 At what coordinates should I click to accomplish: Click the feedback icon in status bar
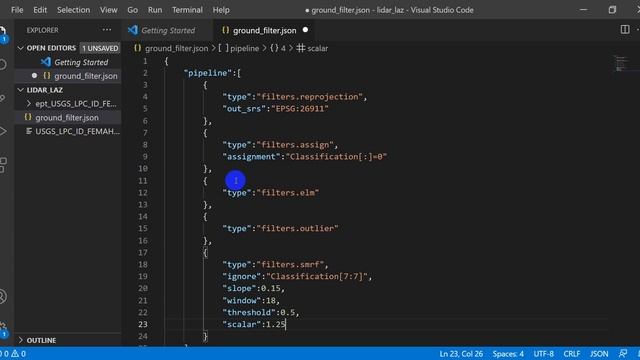point(623,353)
